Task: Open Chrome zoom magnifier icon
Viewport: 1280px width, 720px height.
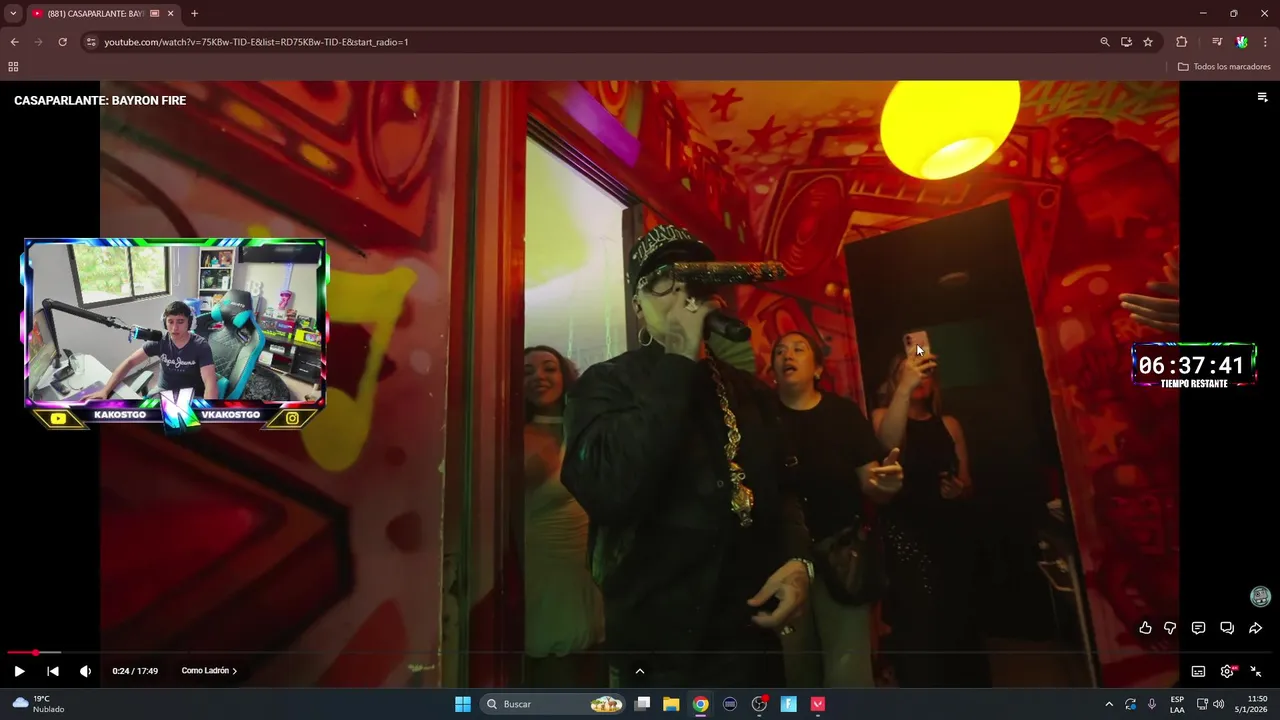Action: pyautogui.click(x=1104, y=42)
